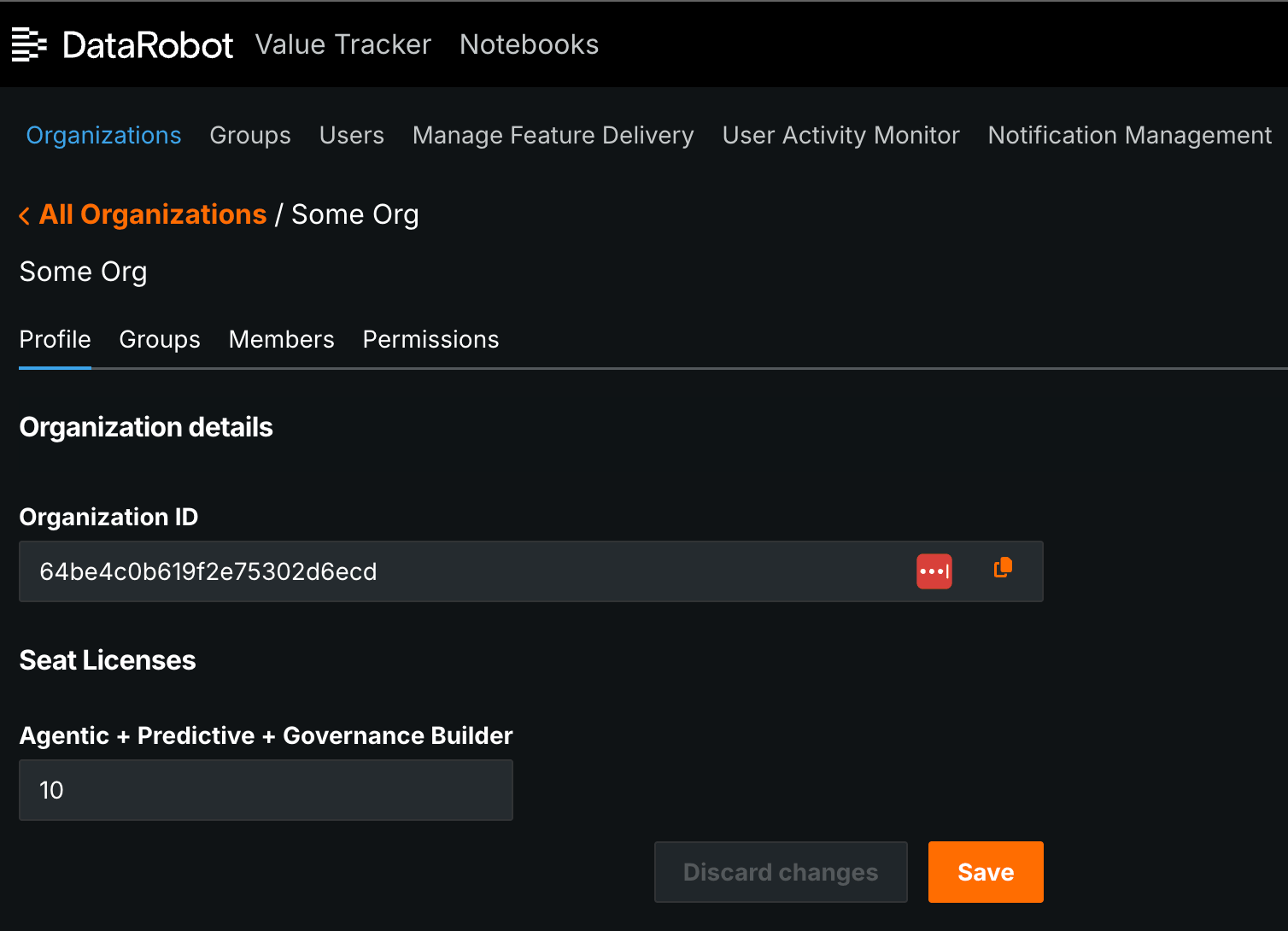Go to the Organizations admin section

coord(103,135)
